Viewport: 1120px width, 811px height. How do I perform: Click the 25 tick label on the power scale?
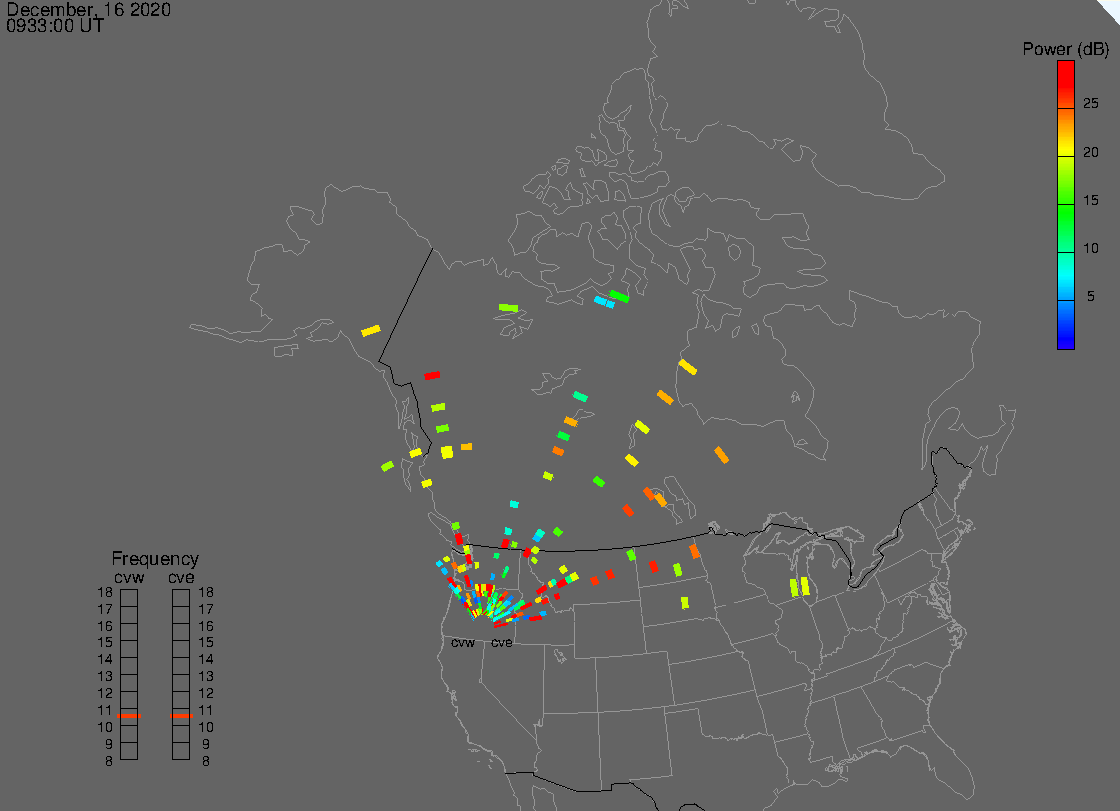(x=1090, y=104)
